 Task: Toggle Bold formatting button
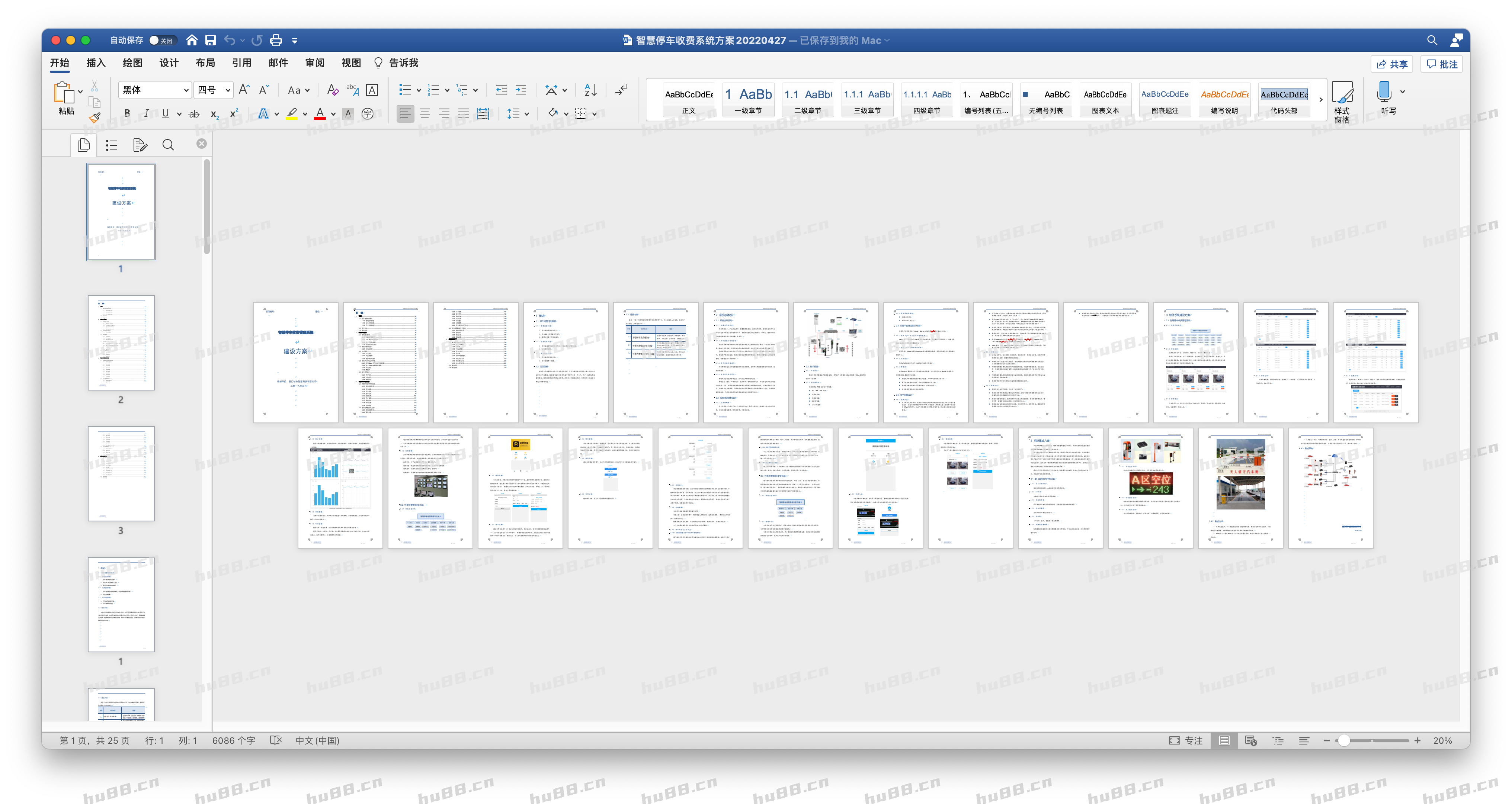[127, 114]
